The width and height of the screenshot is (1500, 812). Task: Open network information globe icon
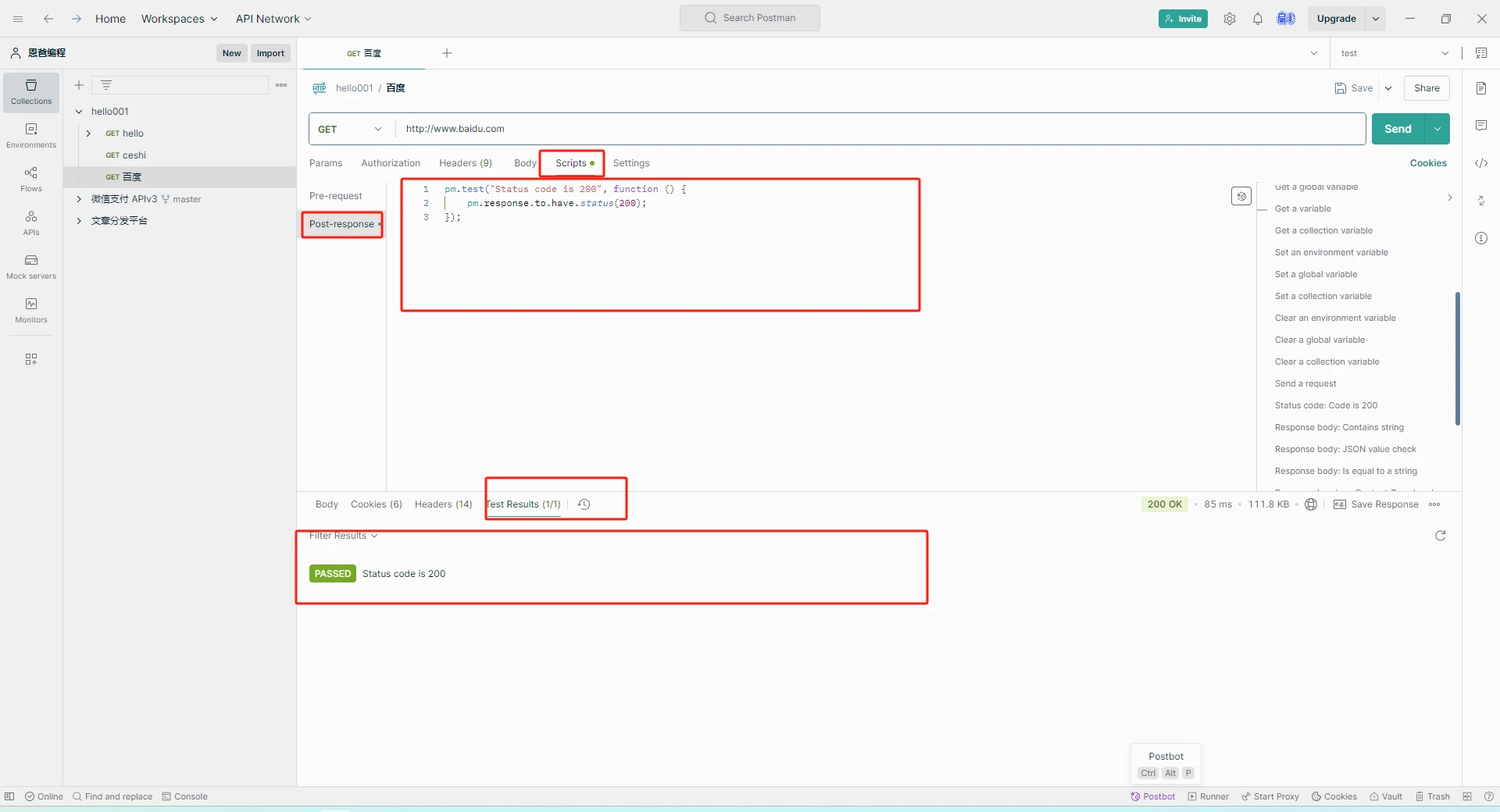[1311, 504]
